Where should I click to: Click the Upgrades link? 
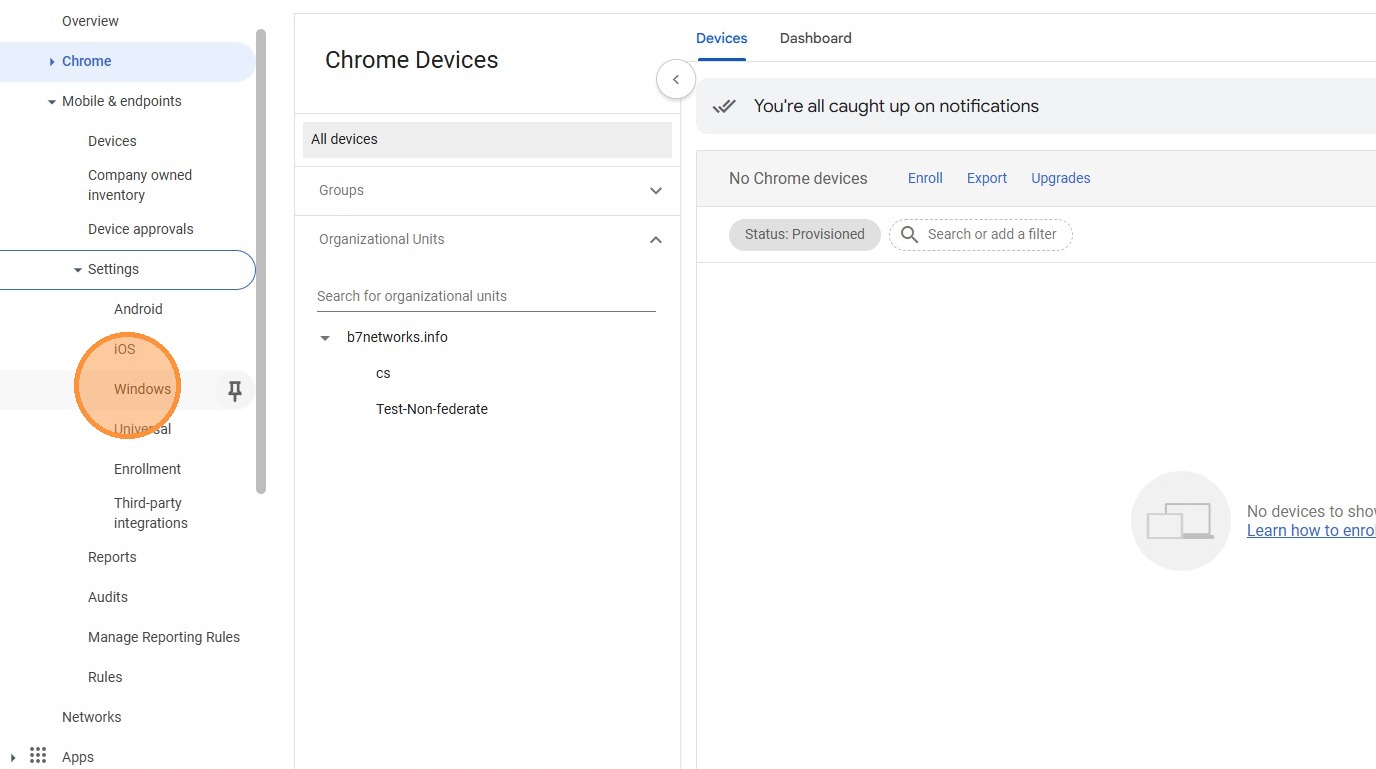click(x=1061, y=178)
